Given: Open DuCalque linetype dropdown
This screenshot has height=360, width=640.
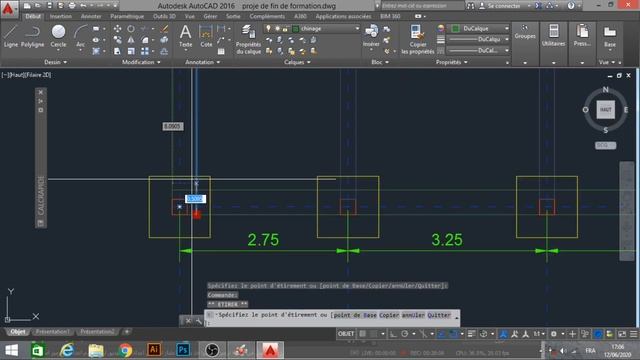Looking at the screenshot, I should tap(478, 50).
